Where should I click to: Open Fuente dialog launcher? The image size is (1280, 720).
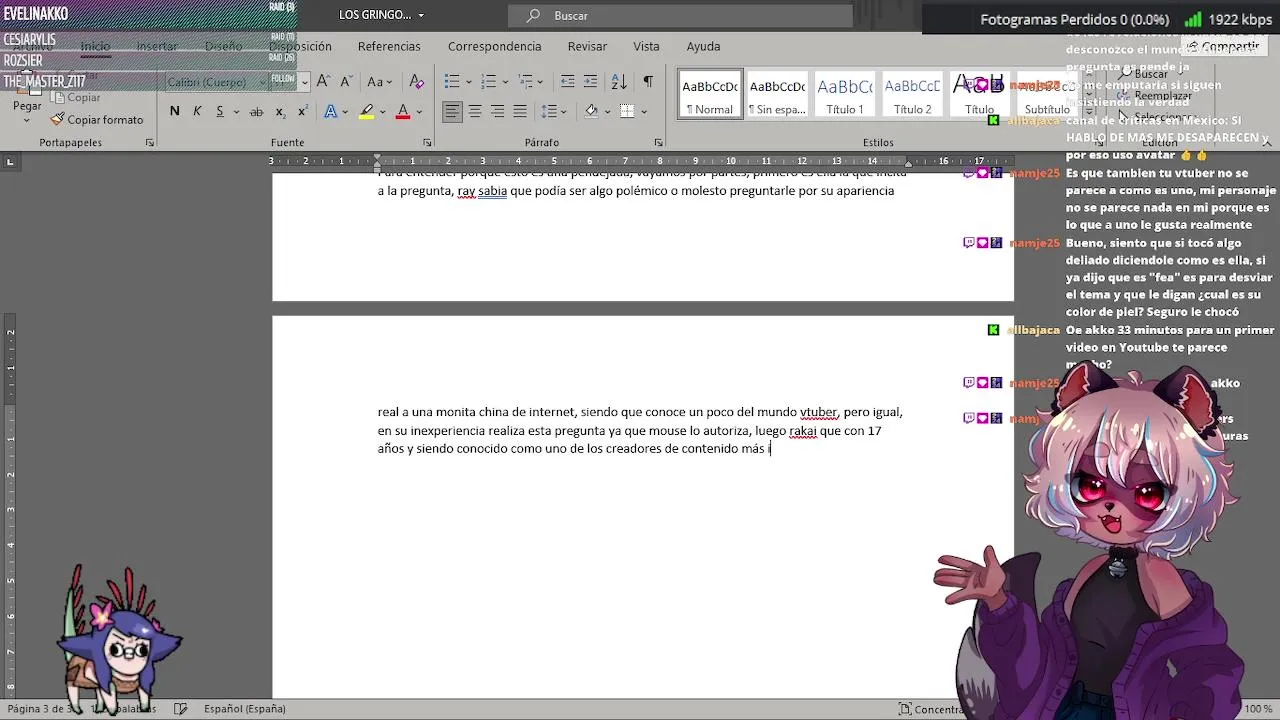coord(427,143)
